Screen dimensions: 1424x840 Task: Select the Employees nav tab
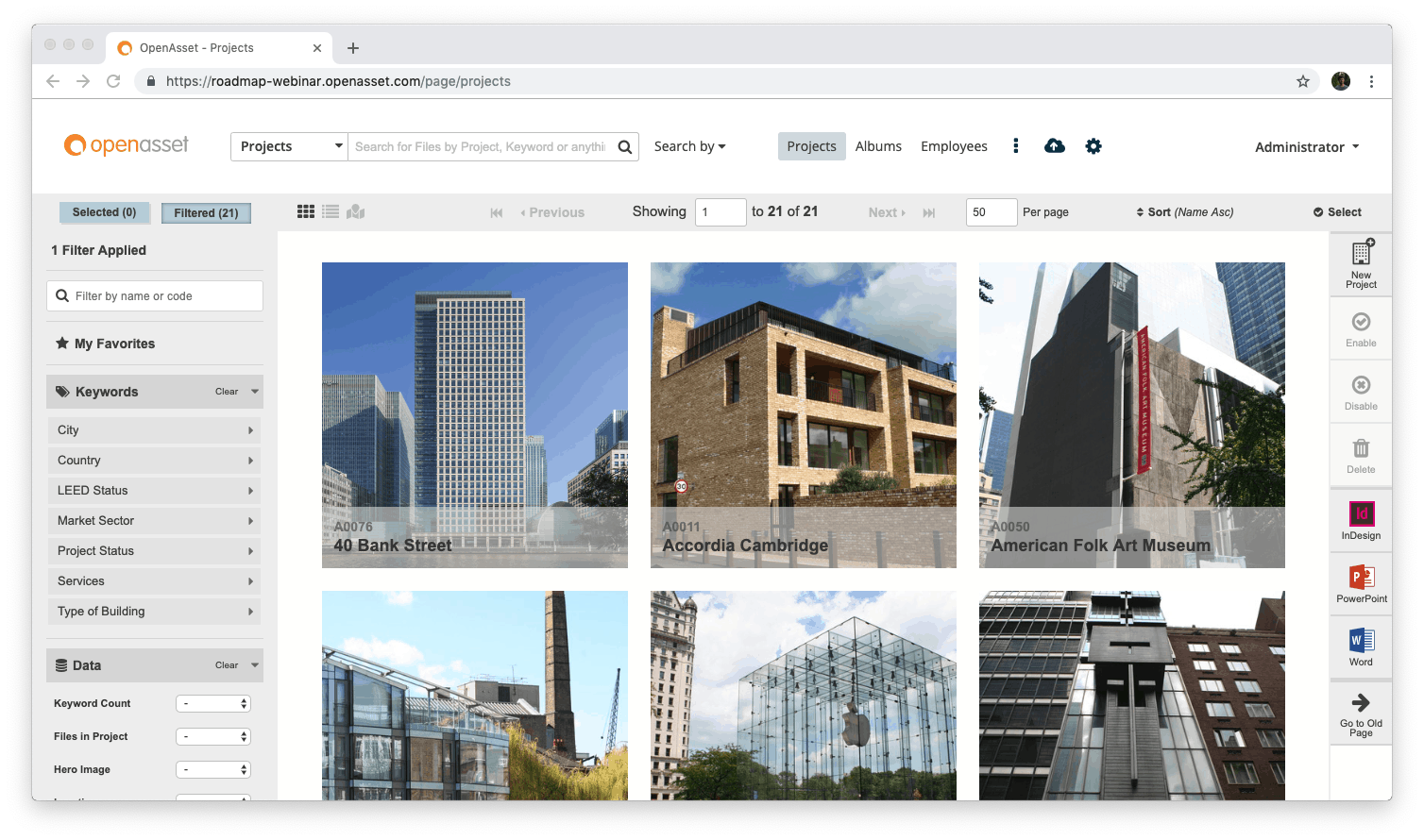tap(954, 146)
